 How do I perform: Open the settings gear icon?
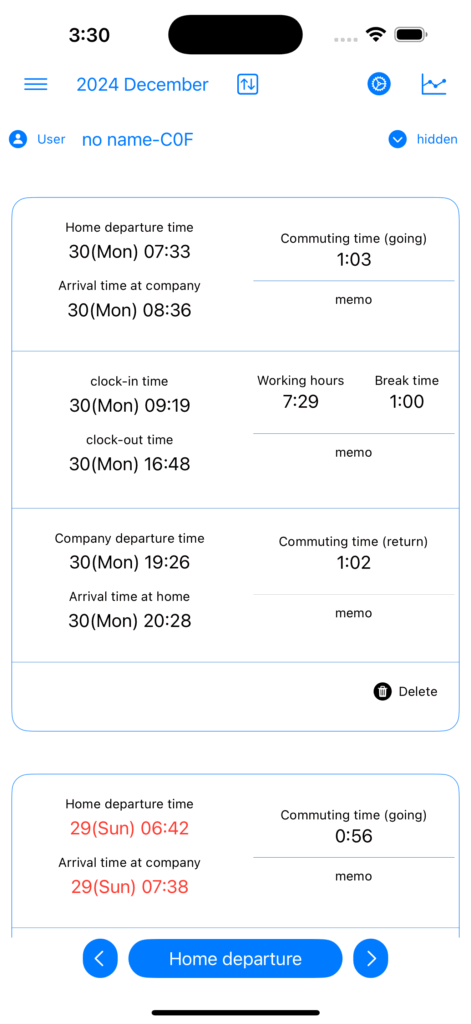(x=379, y=84)
